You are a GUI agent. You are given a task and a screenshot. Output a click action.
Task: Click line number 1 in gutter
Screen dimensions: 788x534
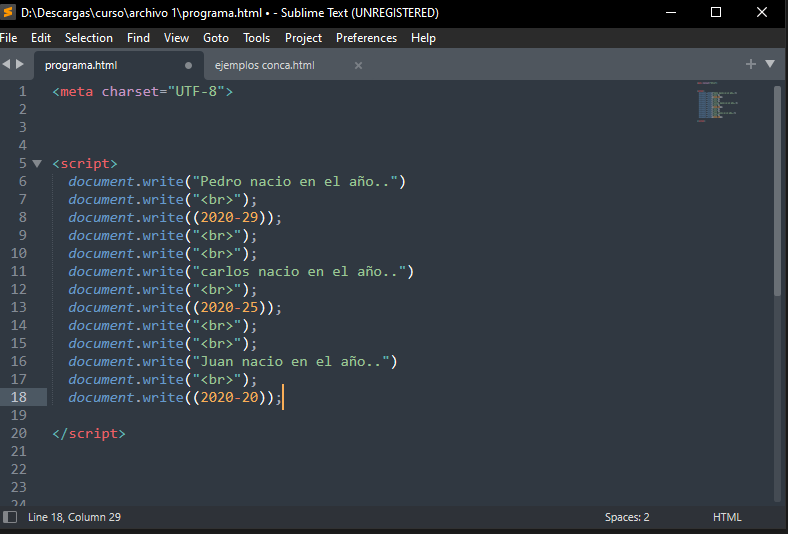23,91
